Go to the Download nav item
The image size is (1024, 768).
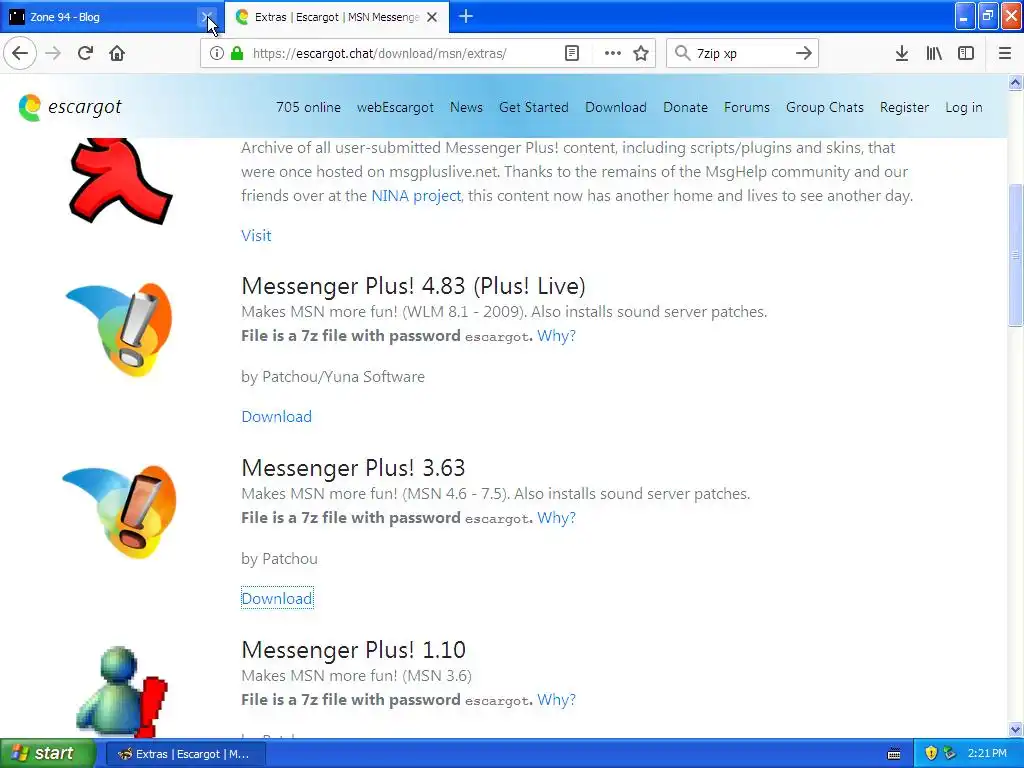pyautogui.click(x=615, y=107)
